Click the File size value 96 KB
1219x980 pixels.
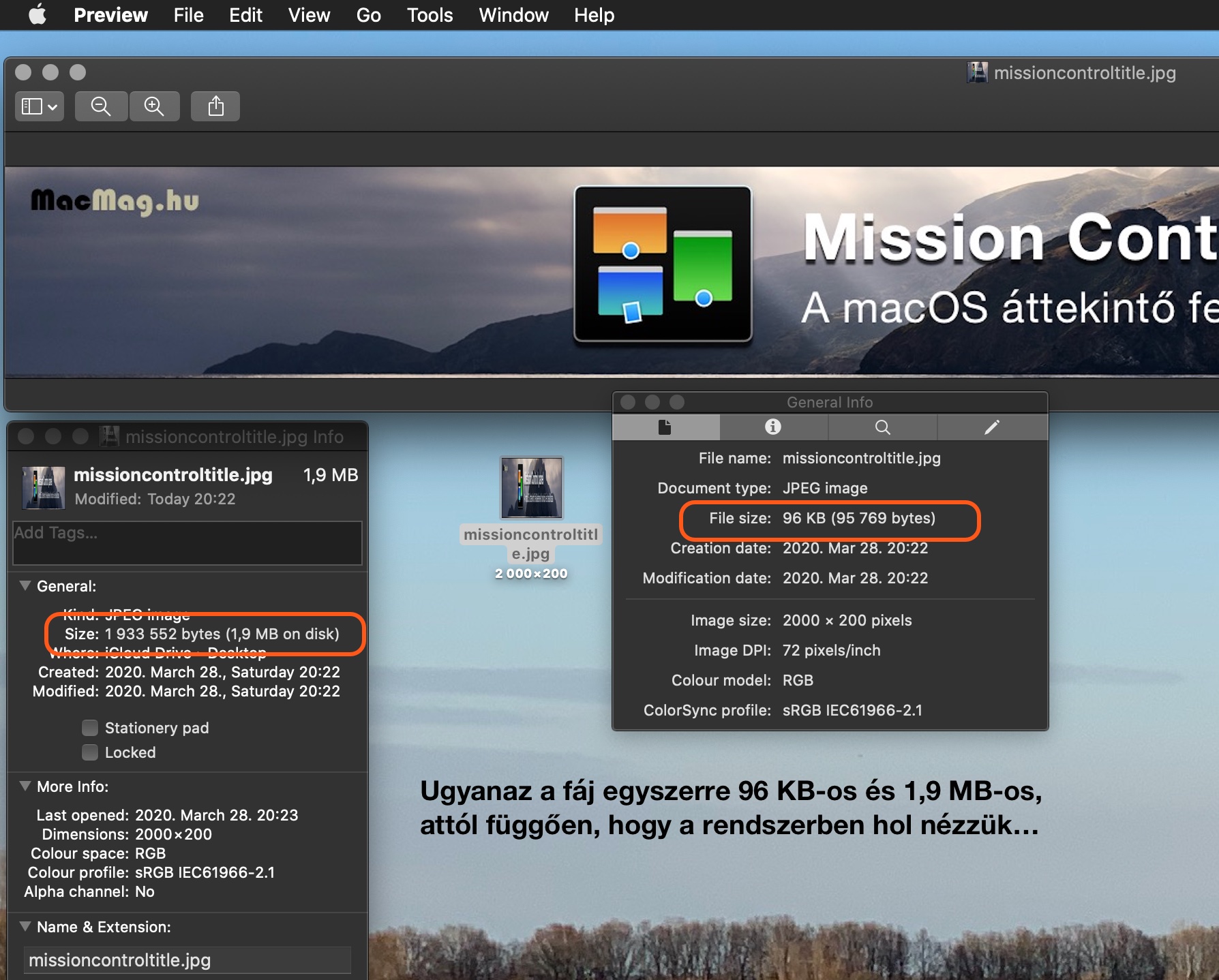click(x=859, y=518)
